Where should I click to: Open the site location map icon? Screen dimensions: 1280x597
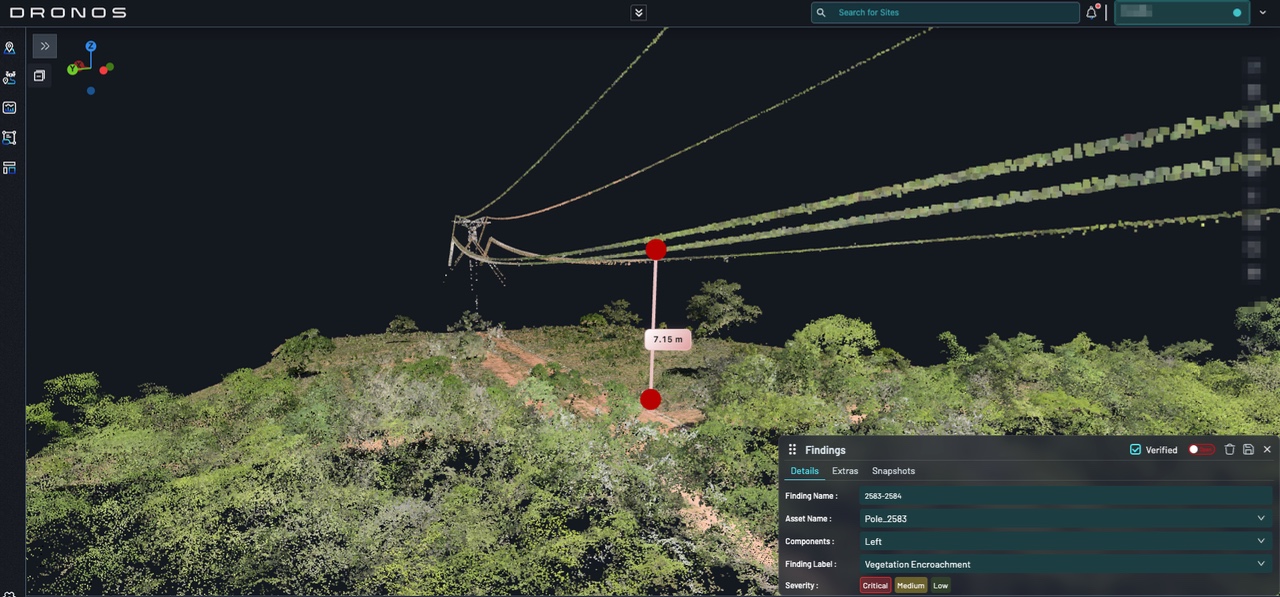point(10,48)
